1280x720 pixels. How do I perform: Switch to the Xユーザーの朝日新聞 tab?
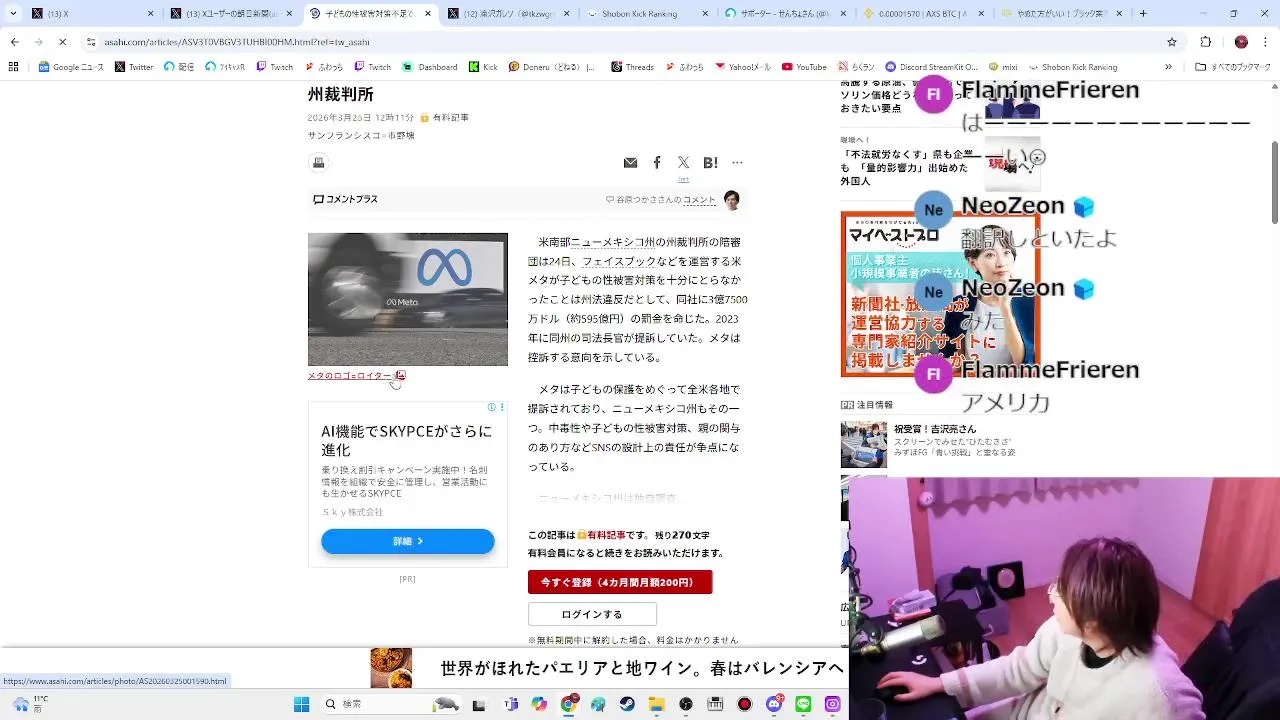pos(231,14)
